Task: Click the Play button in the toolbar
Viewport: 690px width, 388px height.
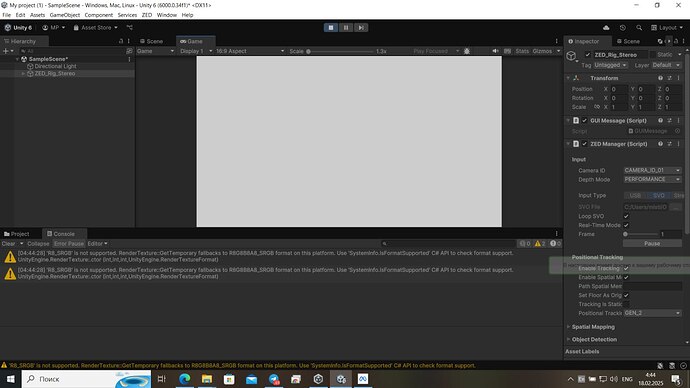Action: tap(330, 27)
